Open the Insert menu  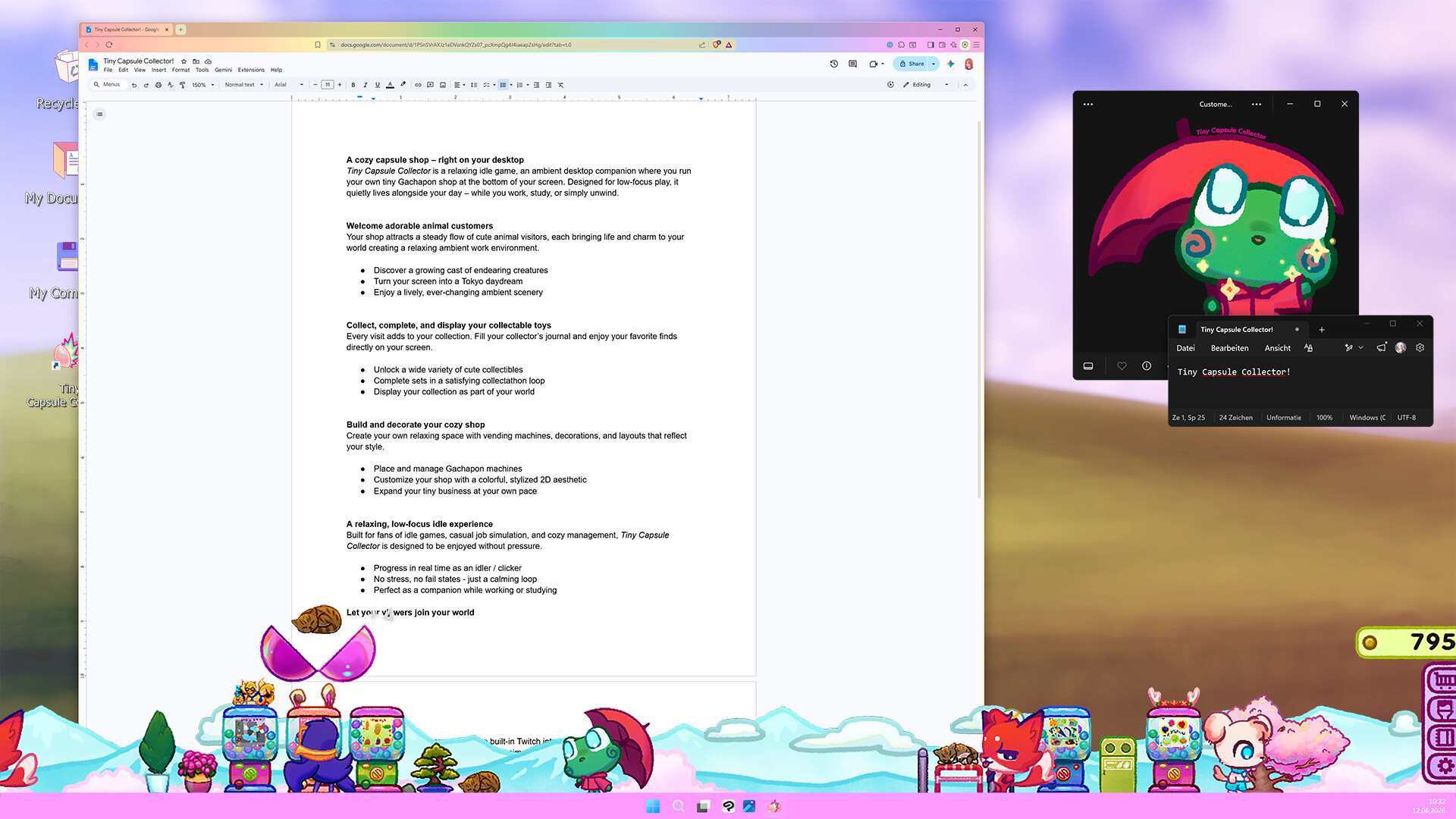point(158,70)
